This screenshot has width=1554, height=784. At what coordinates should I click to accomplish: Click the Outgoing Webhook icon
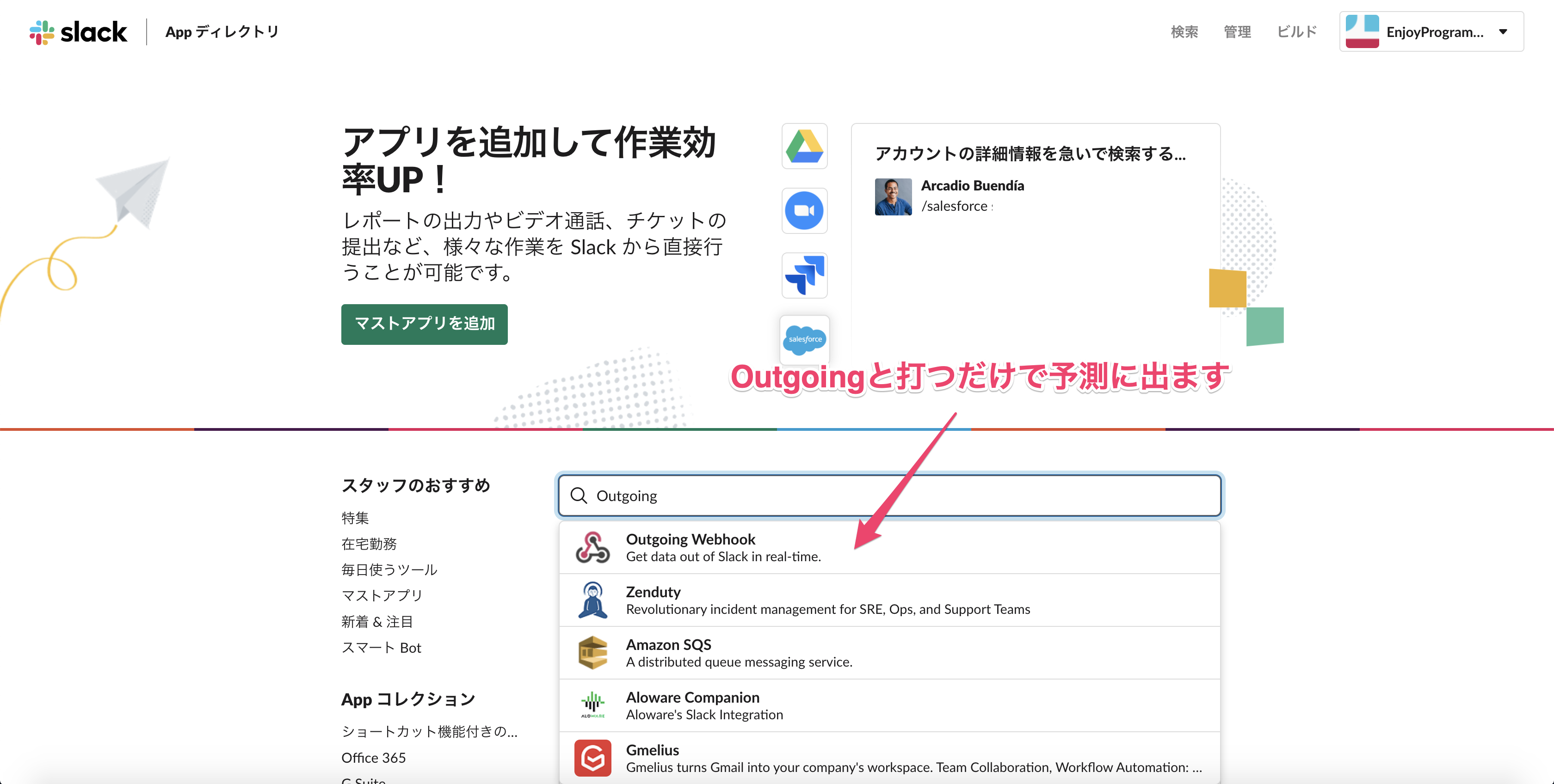point(592,548)
